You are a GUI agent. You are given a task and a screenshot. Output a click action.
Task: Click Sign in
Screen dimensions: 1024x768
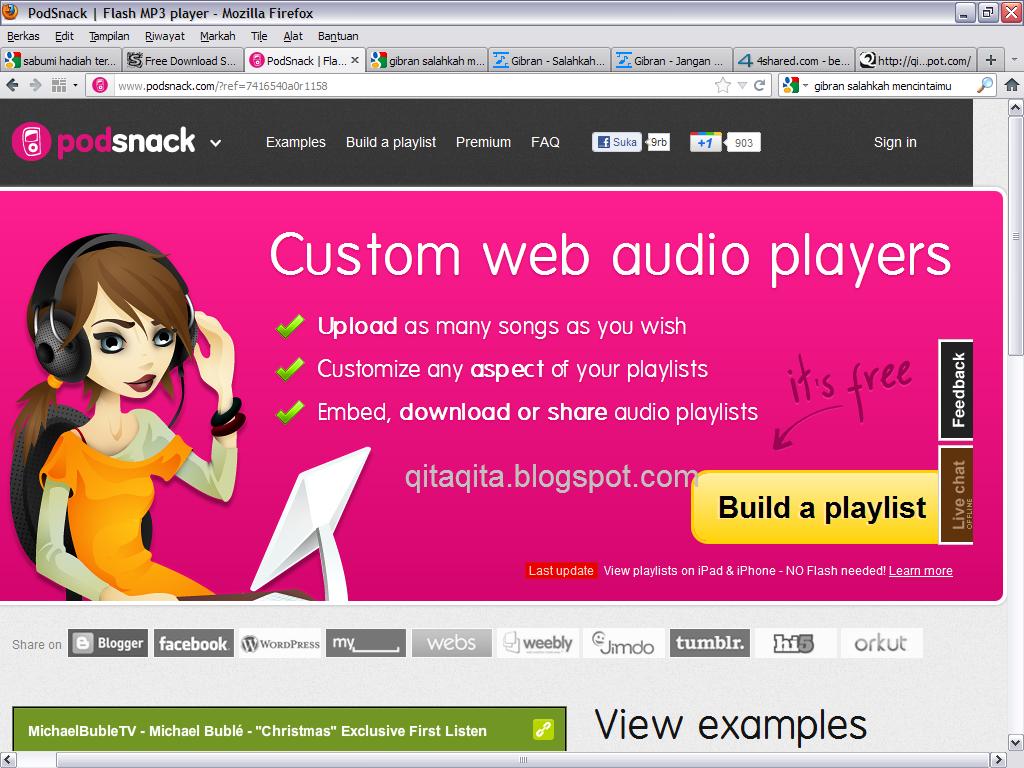895,142
